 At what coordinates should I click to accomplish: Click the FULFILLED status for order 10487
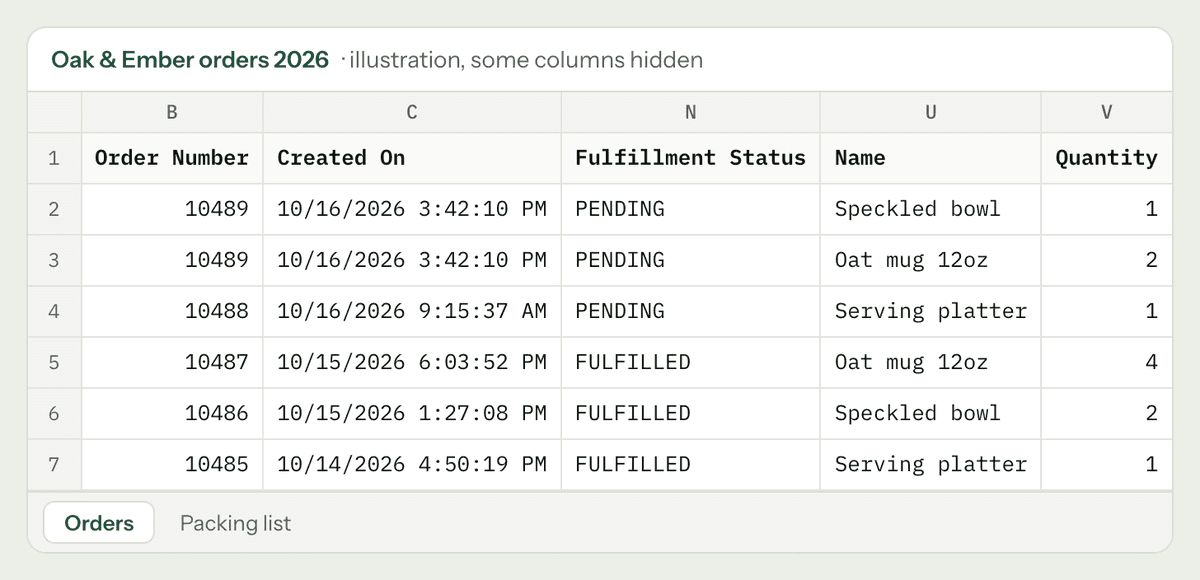690,362
